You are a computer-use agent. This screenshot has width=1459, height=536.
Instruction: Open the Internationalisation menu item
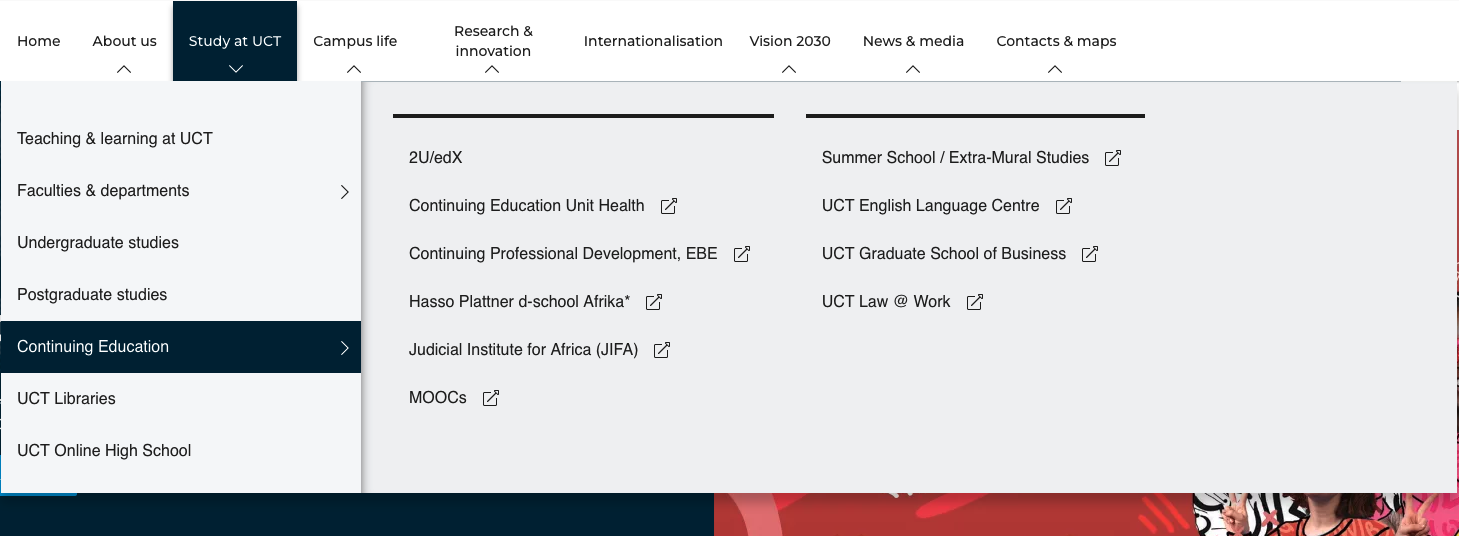pos(653,41)
